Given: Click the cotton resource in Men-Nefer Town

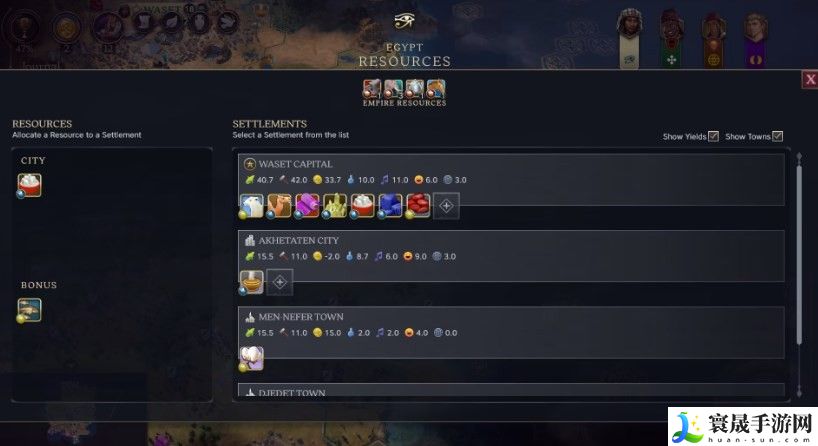Looking at the screenshot, I should tap(251, 359).
